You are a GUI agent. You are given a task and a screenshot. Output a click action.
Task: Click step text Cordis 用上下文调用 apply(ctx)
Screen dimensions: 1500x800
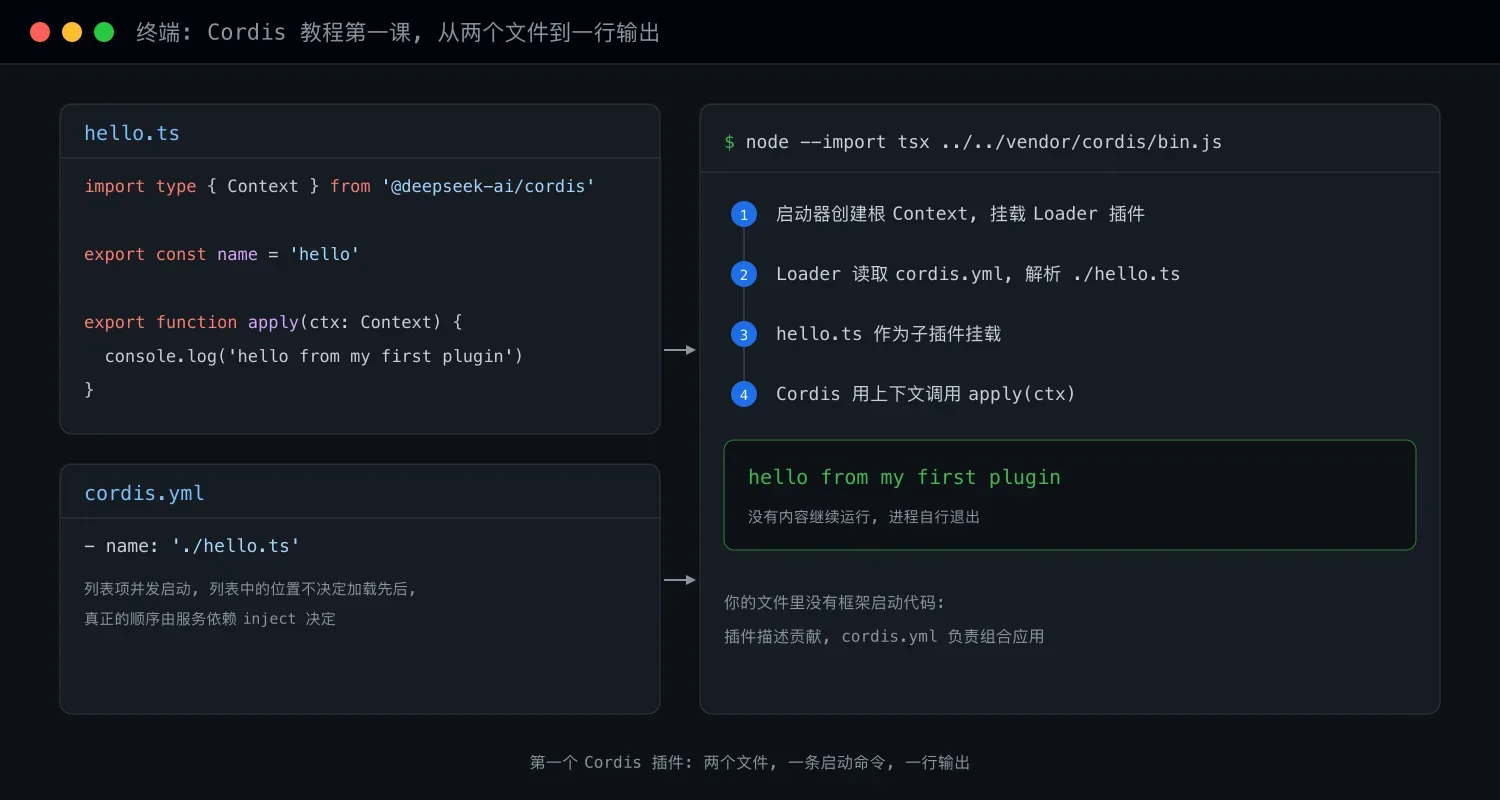(925, 394)
